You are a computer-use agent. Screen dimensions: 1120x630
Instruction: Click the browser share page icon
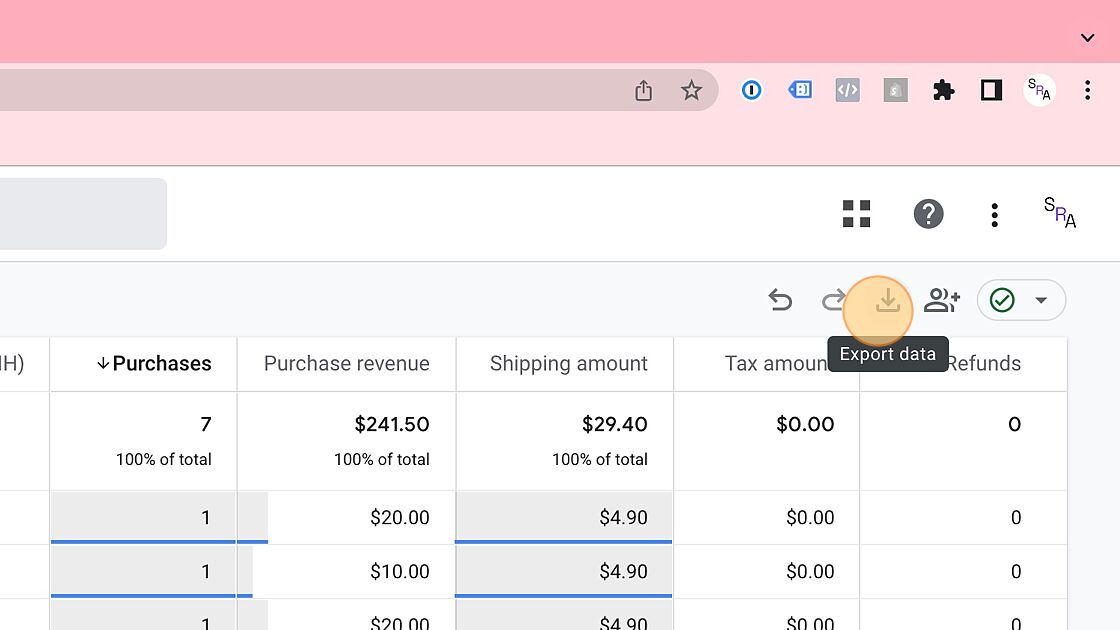[643, 91]
